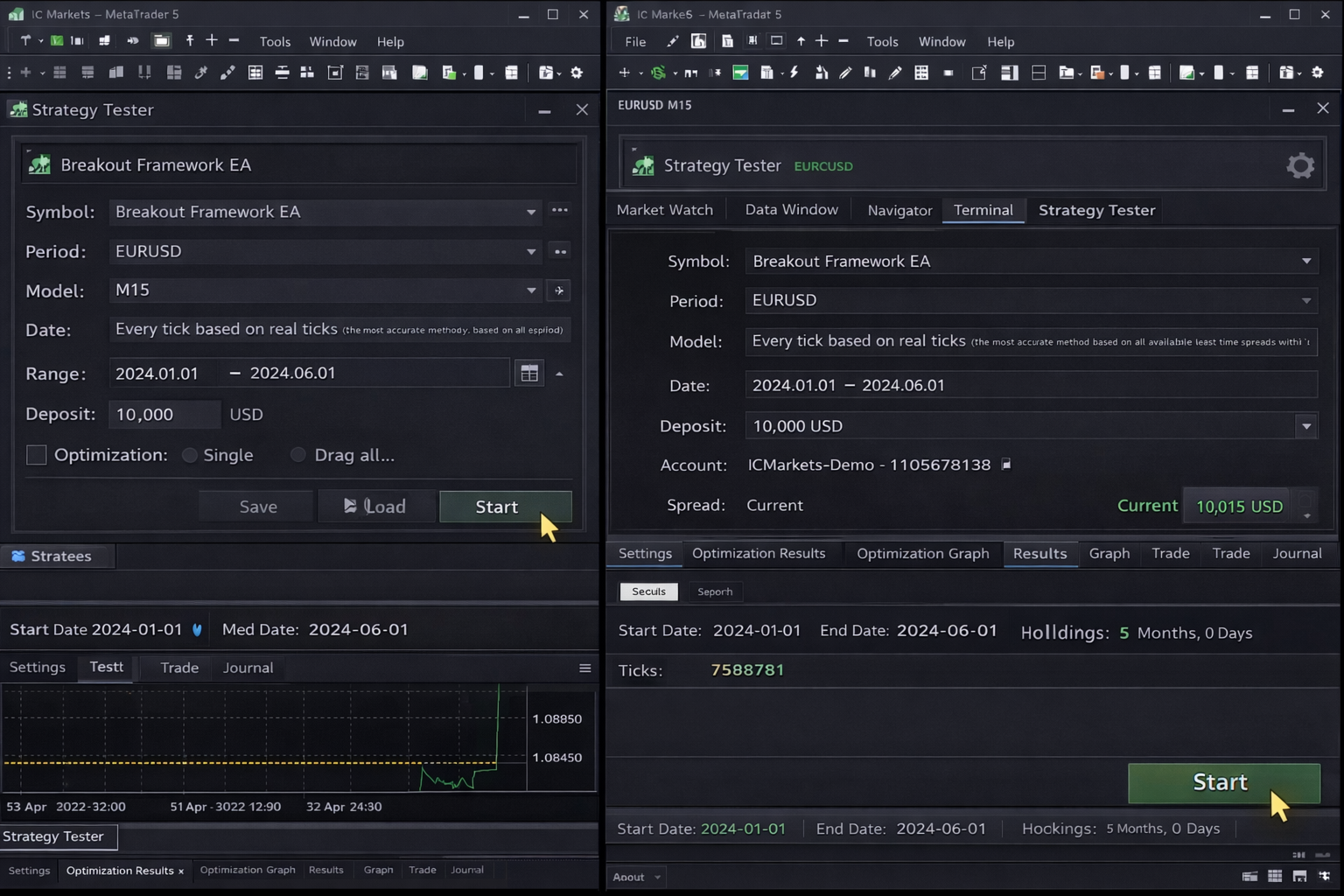Switch to the Navigator tab
This screenshot has width=1344, height=896.
[899, 210]
